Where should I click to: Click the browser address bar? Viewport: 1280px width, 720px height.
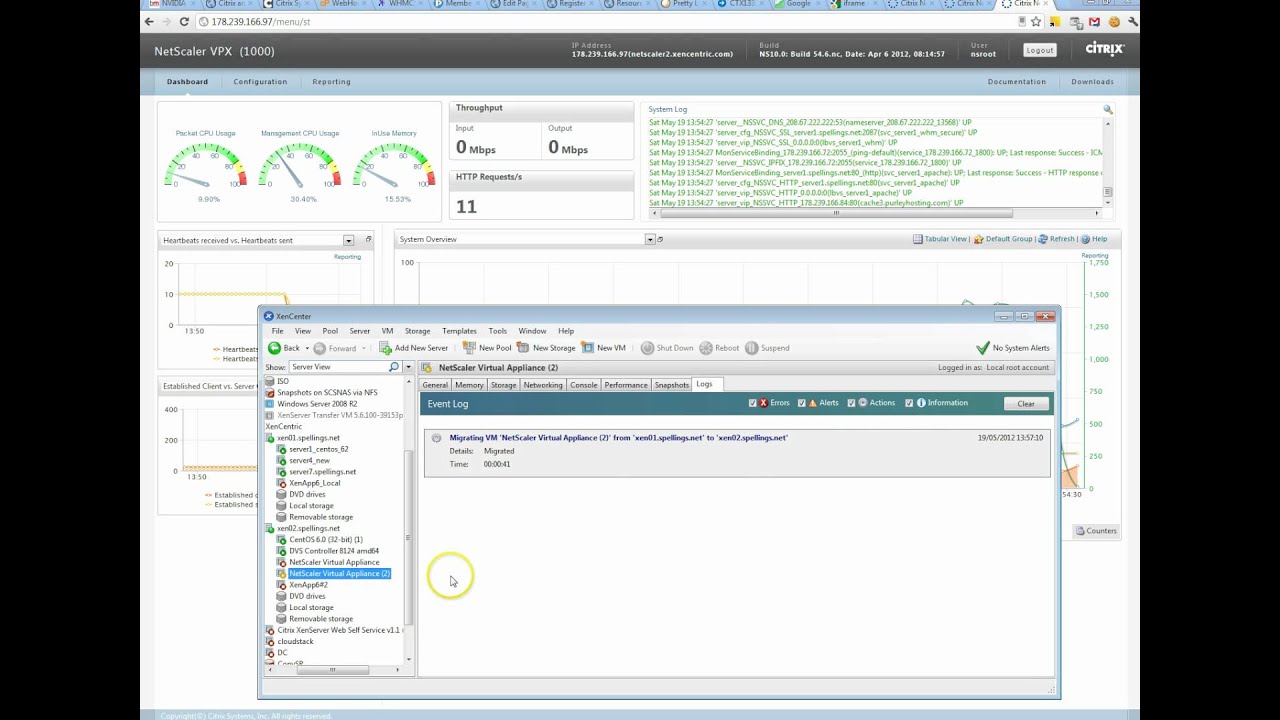(x=610, y=21)
